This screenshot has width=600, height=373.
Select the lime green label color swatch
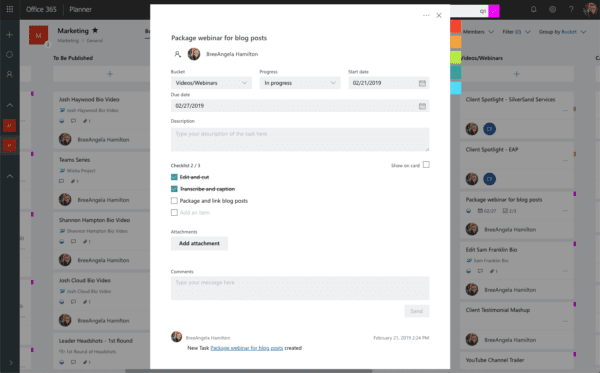(x=456, y=57)
